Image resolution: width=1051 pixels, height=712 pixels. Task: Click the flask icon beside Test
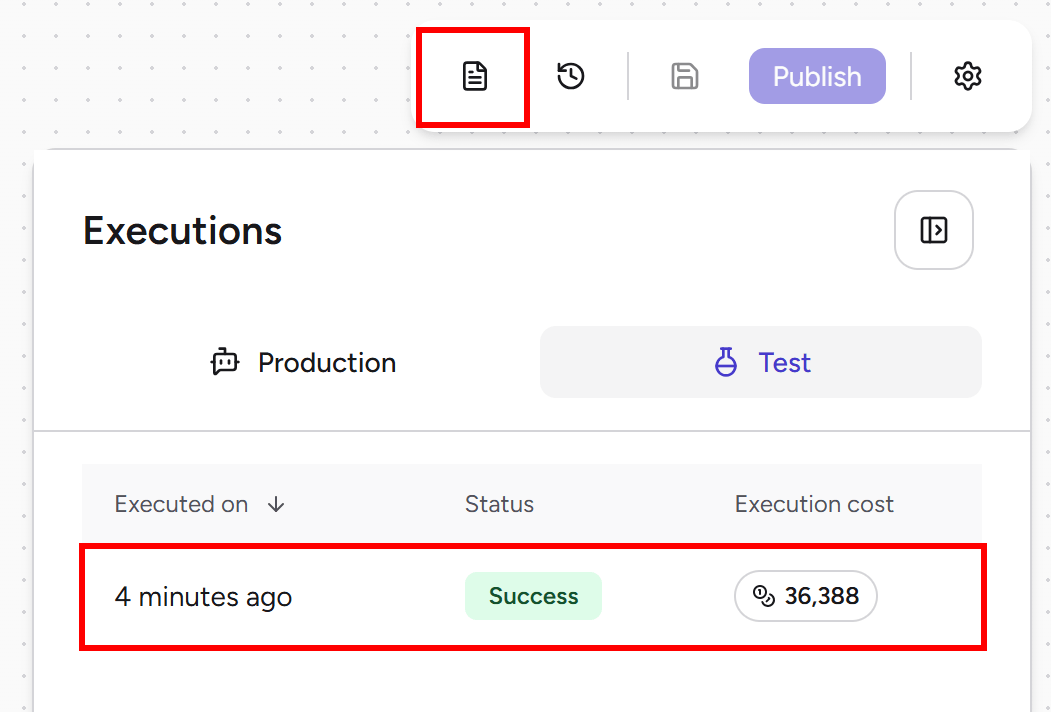tap(725, 362)
